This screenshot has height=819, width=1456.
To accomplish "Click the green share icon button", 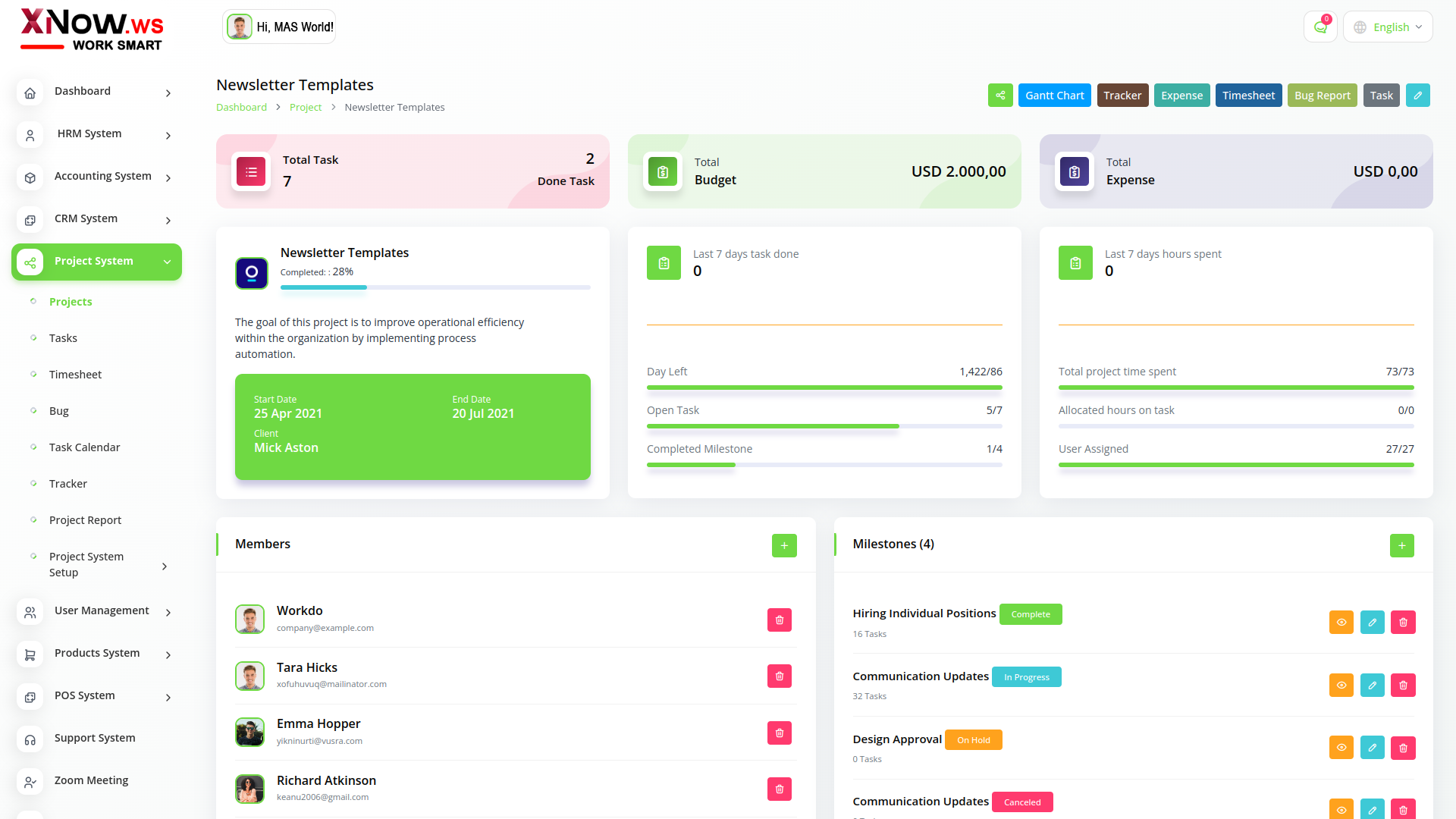I will click(x=1000, y=96).
